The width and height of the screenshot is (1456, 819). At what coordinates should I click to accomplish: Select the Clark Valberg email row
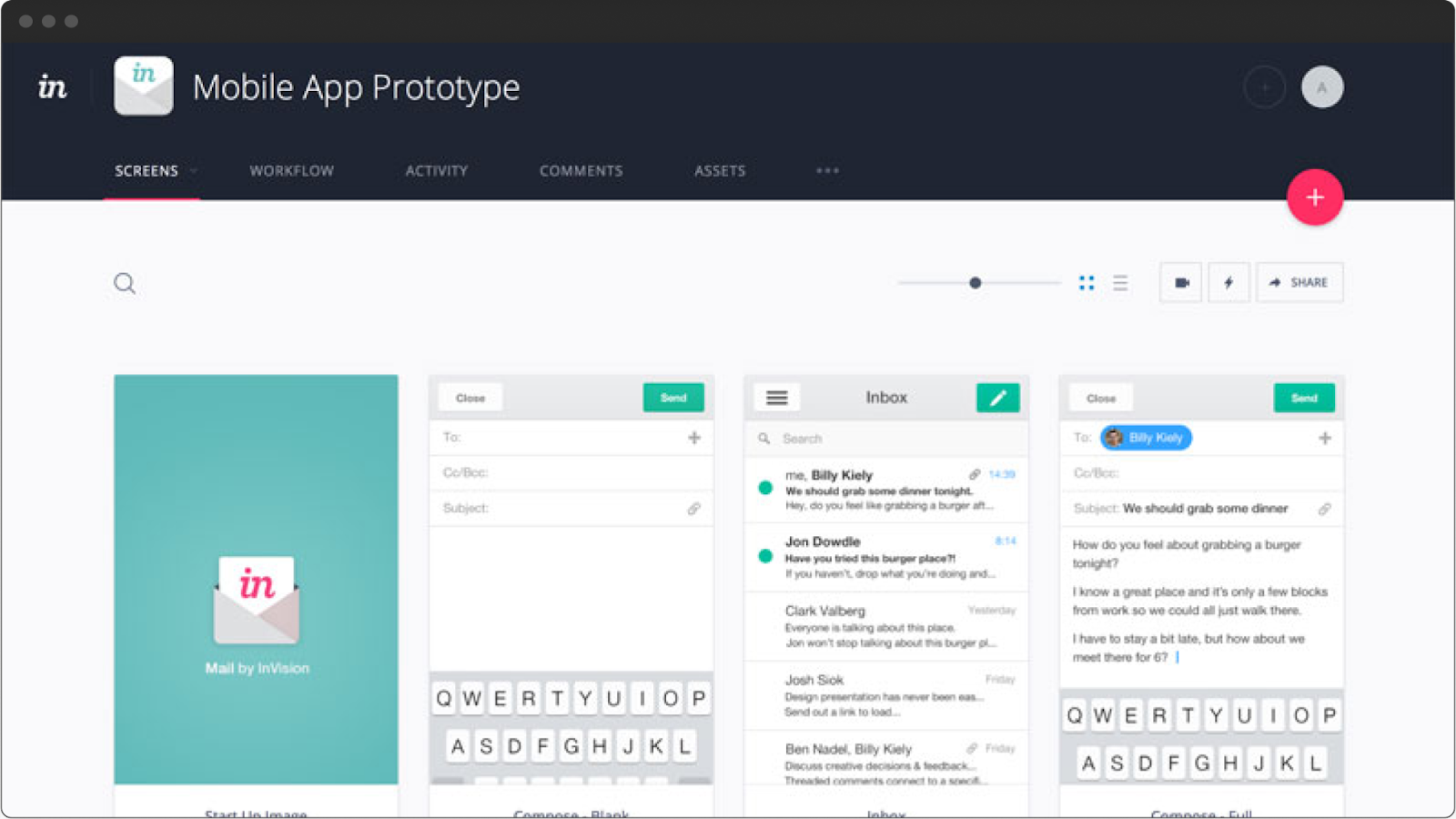point(886,626)
